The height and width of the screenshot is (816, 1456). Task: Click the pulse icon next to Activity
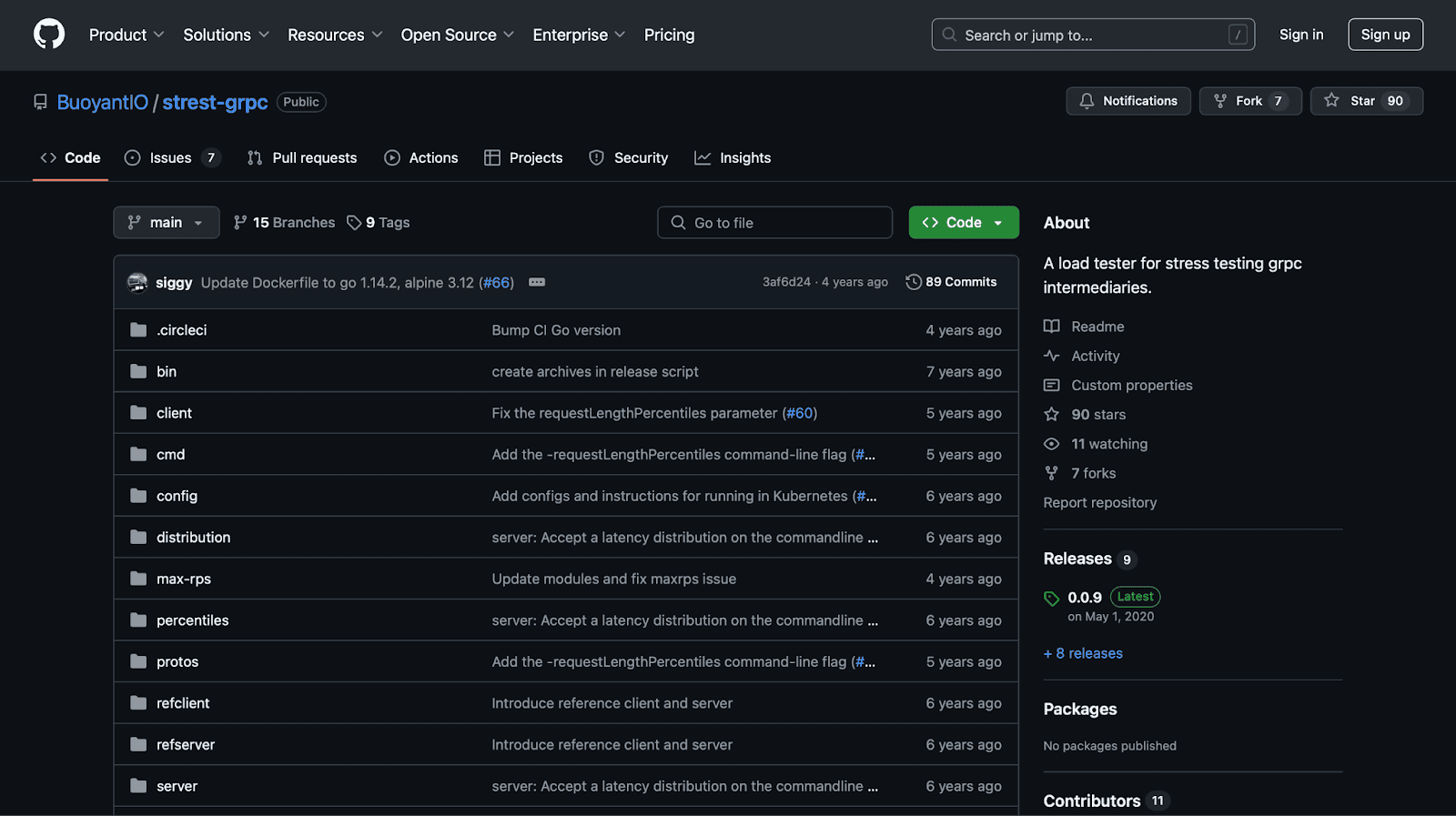1052,356
